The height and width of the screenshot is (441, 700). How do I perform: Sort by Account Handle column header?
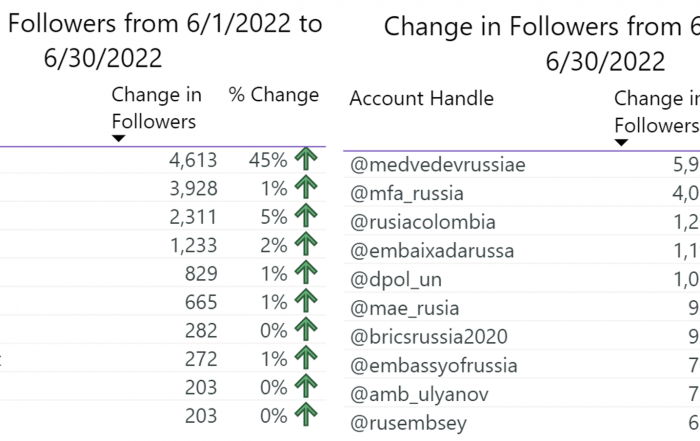click(x=421, y=98)
